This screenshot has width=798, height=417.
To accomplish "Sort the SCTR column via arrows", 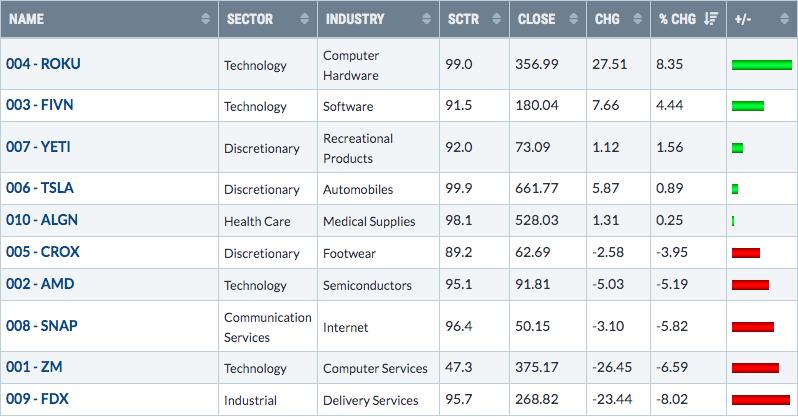I will 497,19.
